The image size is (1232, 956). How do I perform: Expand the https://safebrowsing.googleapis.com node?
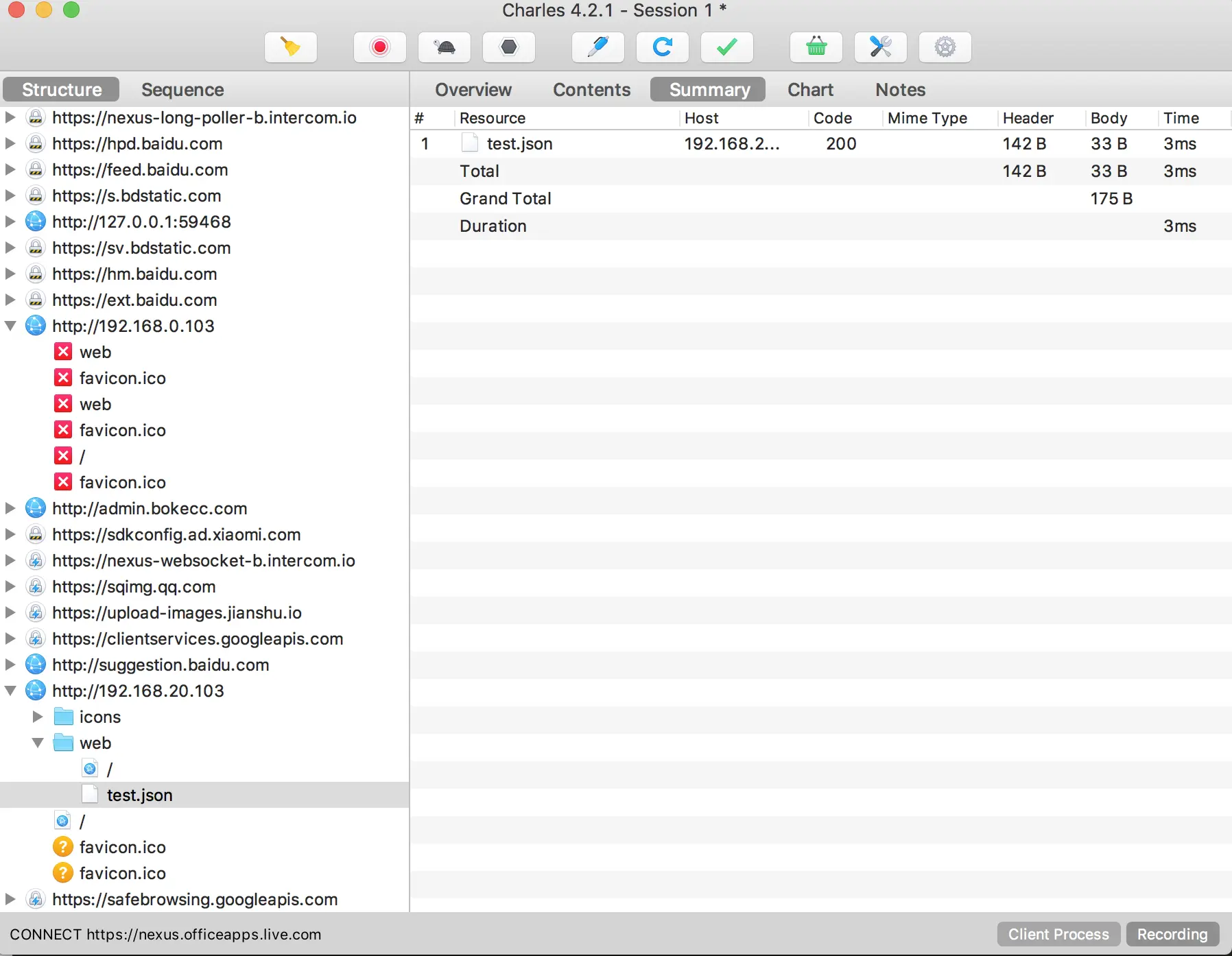[10, 899]
